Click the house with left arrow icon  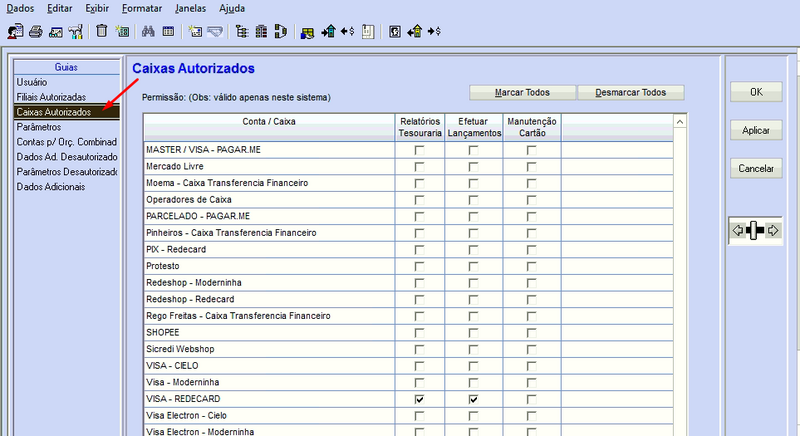415,32
